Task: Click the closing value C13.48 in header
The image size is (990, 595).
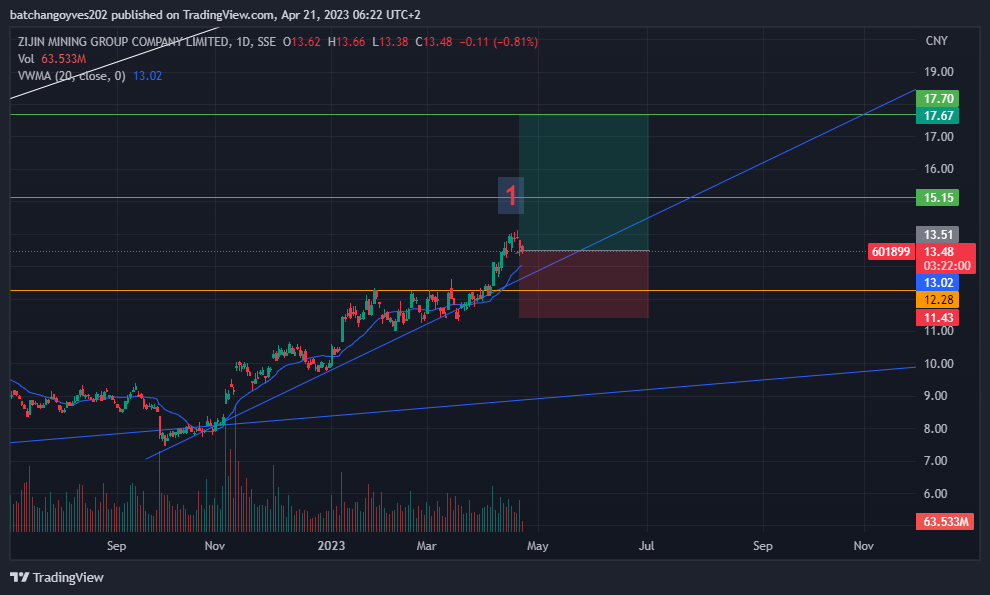Action: [434, 42]
